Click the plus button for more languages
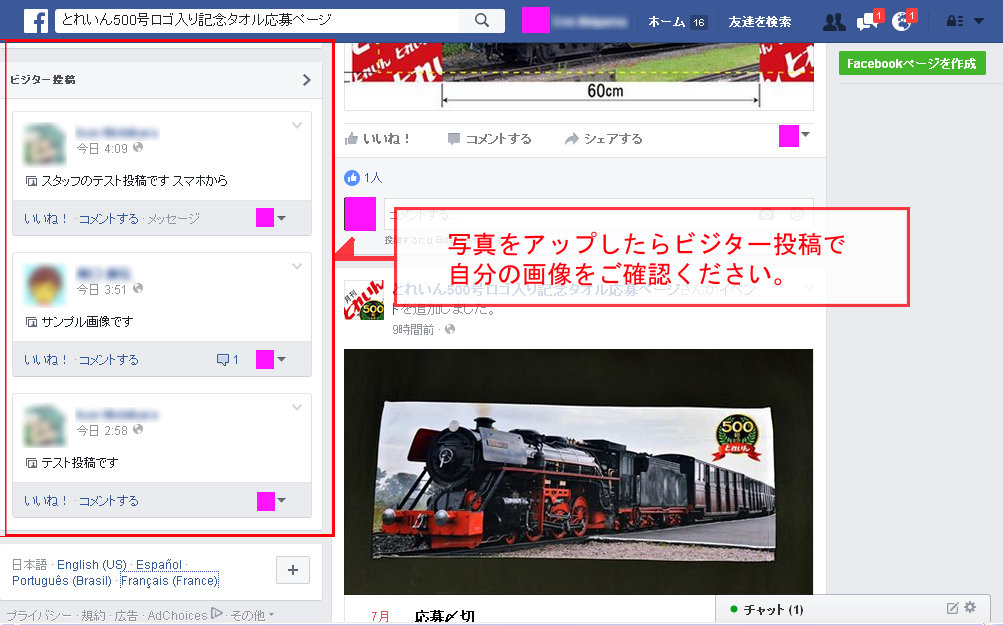This screenshot has height=625, width=1003. tap(293, 570)
